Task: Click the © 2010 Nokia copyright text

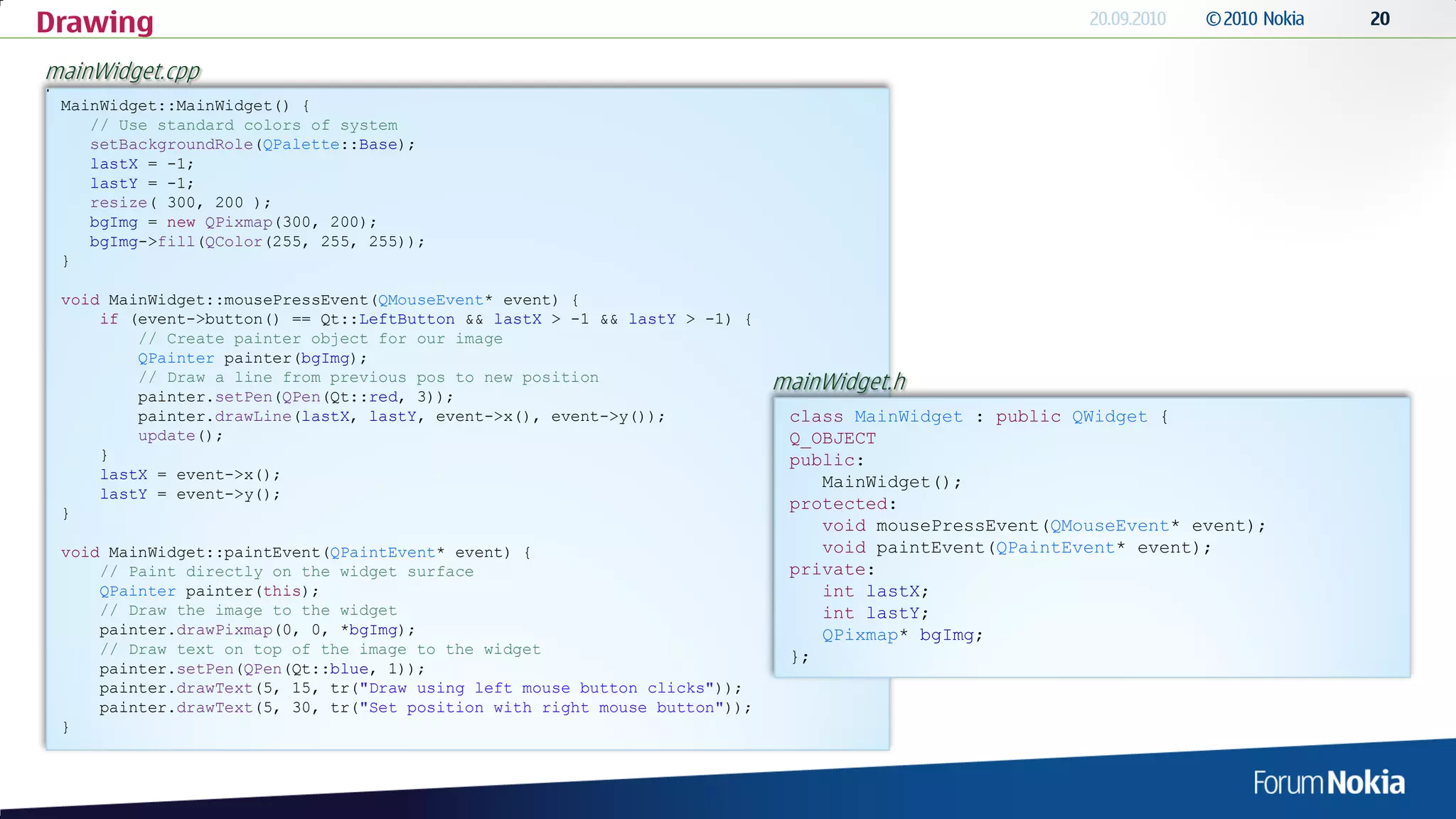Action: pyautogui.click(x=1255, y=19)
